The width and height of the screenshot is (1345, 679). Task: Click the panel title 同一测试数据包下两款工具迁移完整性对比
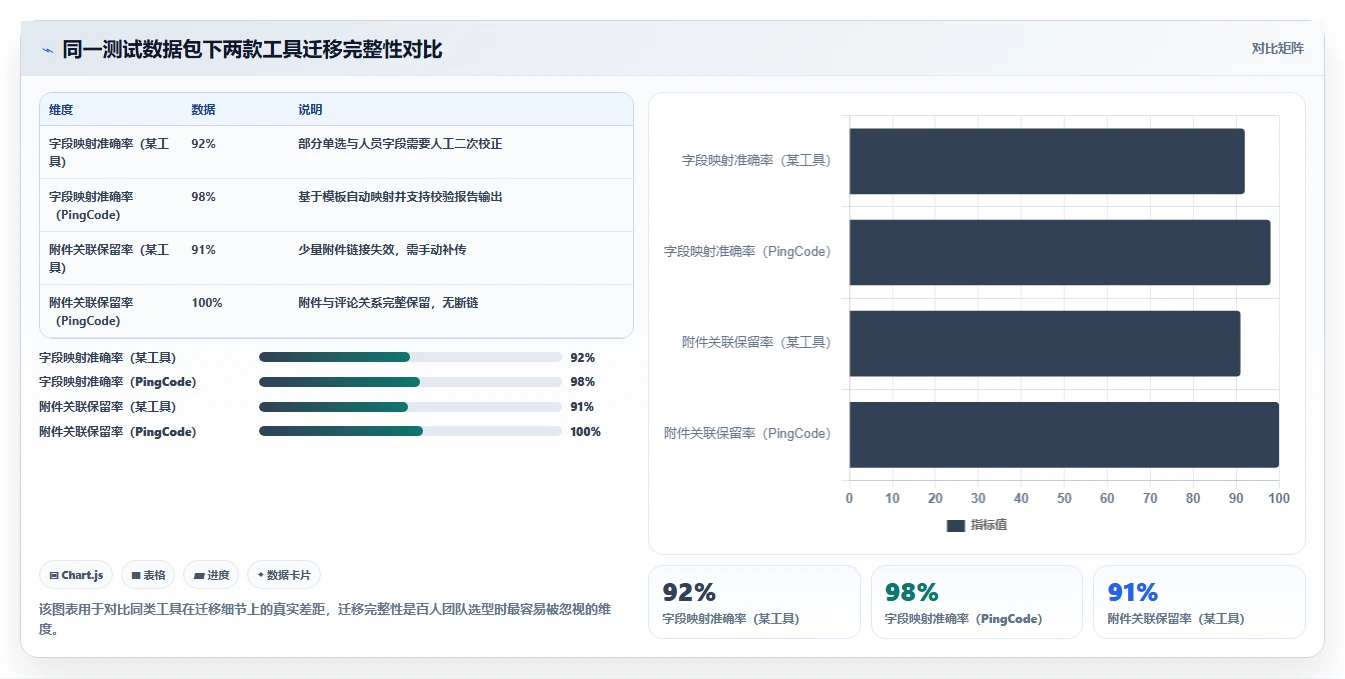point(252,49)
